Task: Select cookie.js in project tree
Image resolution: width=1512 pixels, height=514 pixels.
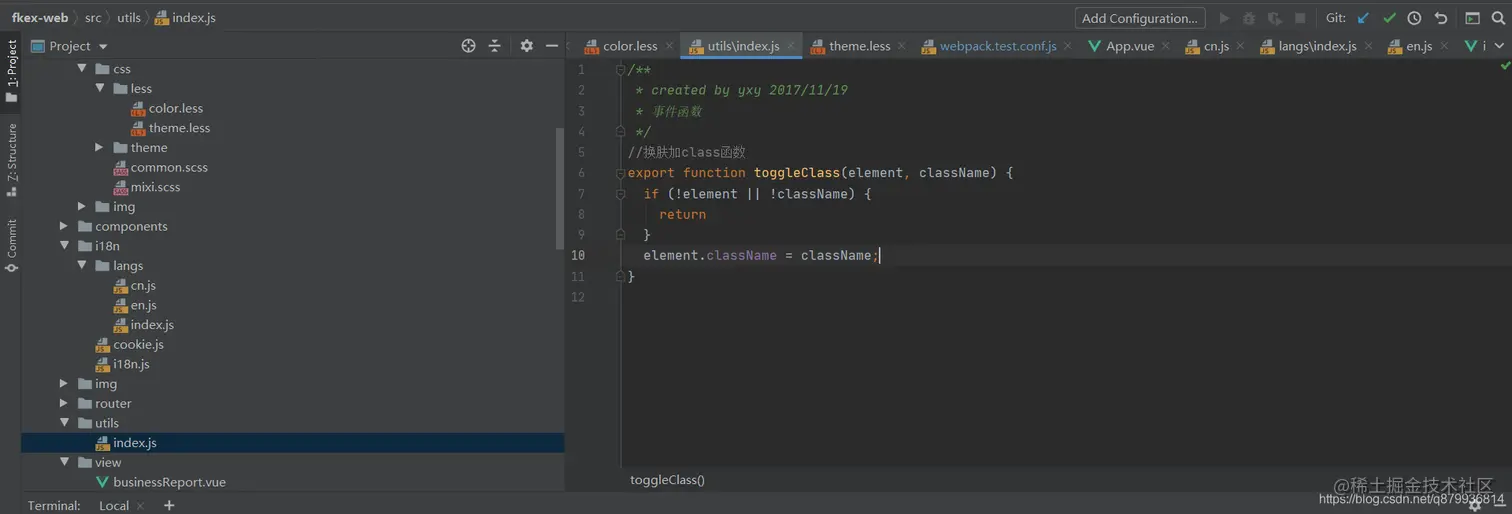Action: pyautogui.click(x=138, y=344)
